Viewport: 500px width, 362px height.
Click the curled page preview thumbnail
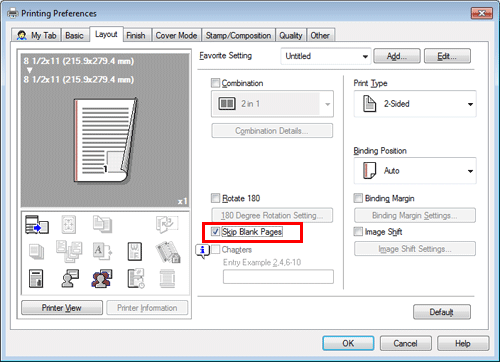[x=105, y=140]
